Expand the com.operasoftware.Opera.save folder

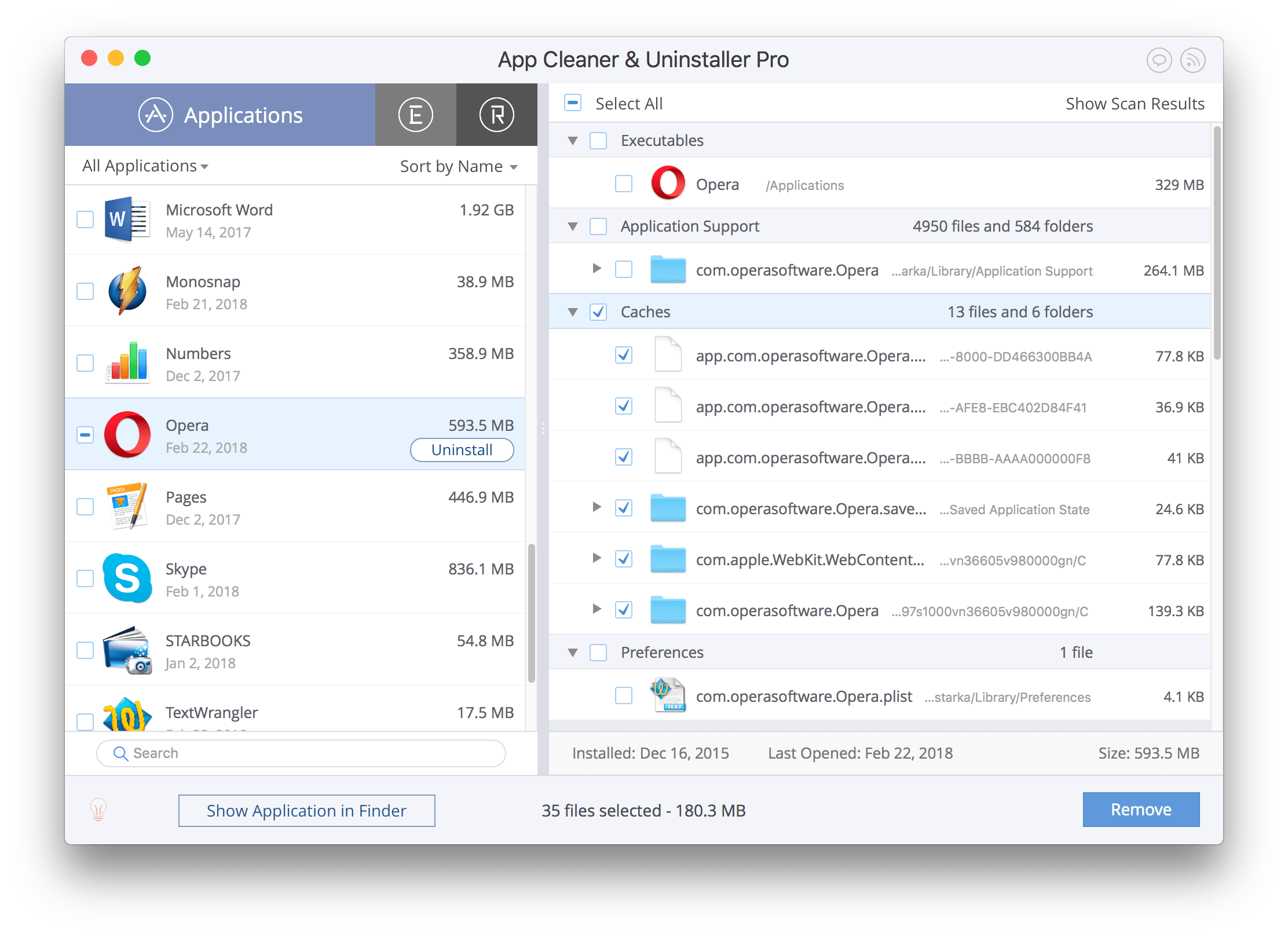(591, 509)
